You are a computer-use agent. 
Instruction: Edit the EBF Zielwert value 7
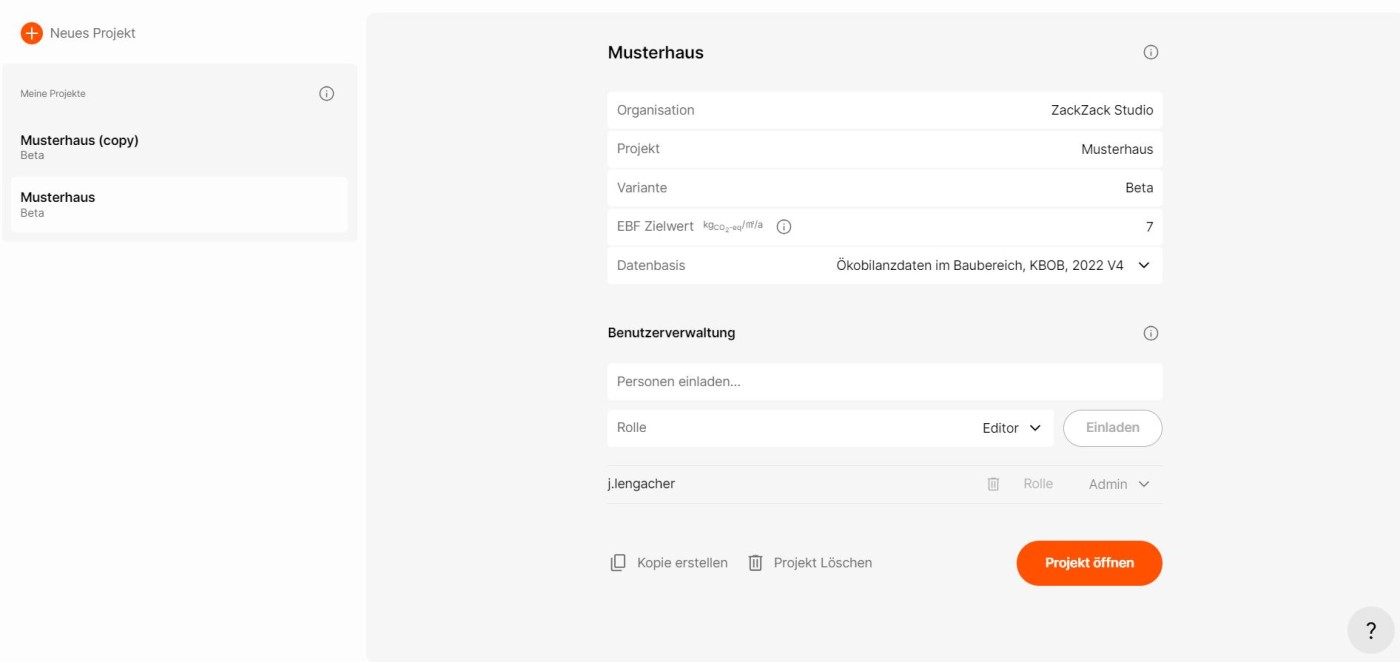pos(1149,227)
